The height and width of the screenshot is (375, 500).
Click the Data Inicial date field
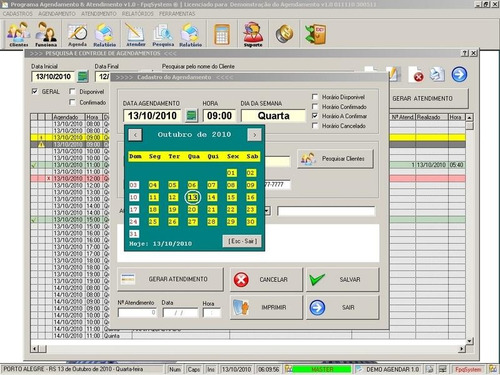pos(53,77)
